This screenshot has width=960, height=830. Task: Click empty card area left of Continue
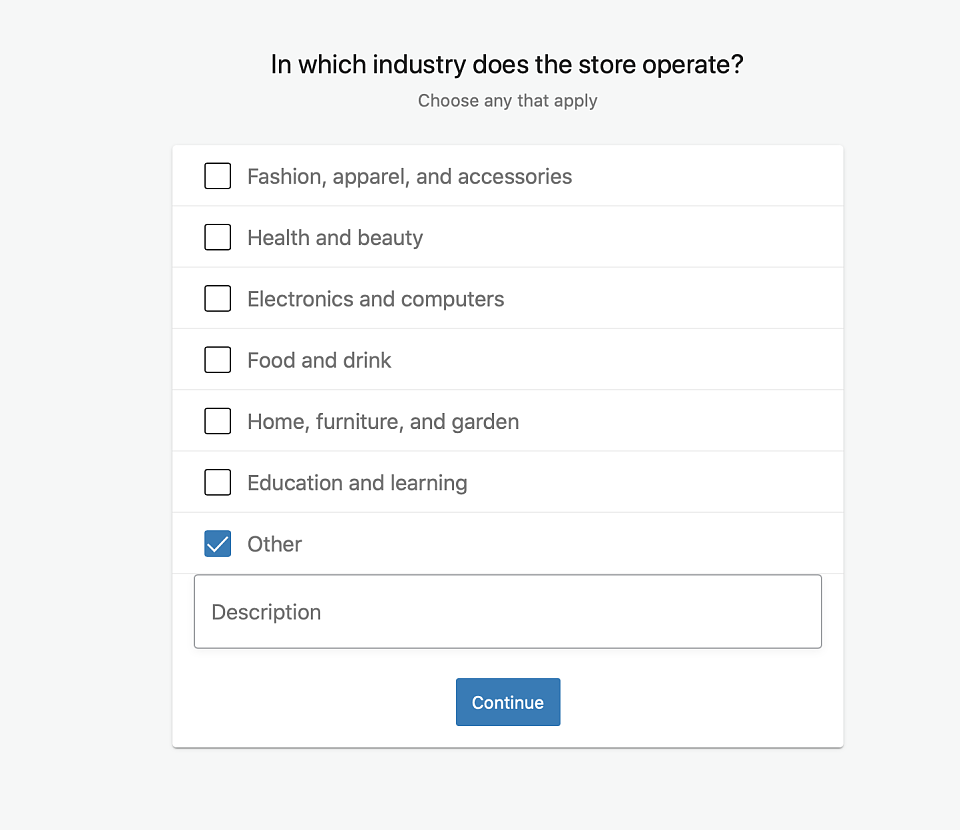pyautogui.click(x=313, y=702)
